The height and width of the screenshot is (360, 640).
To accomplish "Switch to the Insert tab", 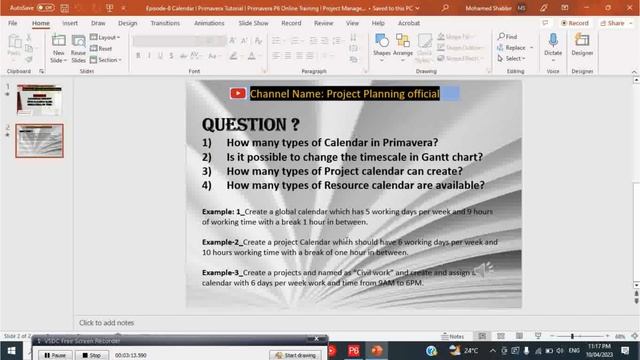I will pos(70,23).
